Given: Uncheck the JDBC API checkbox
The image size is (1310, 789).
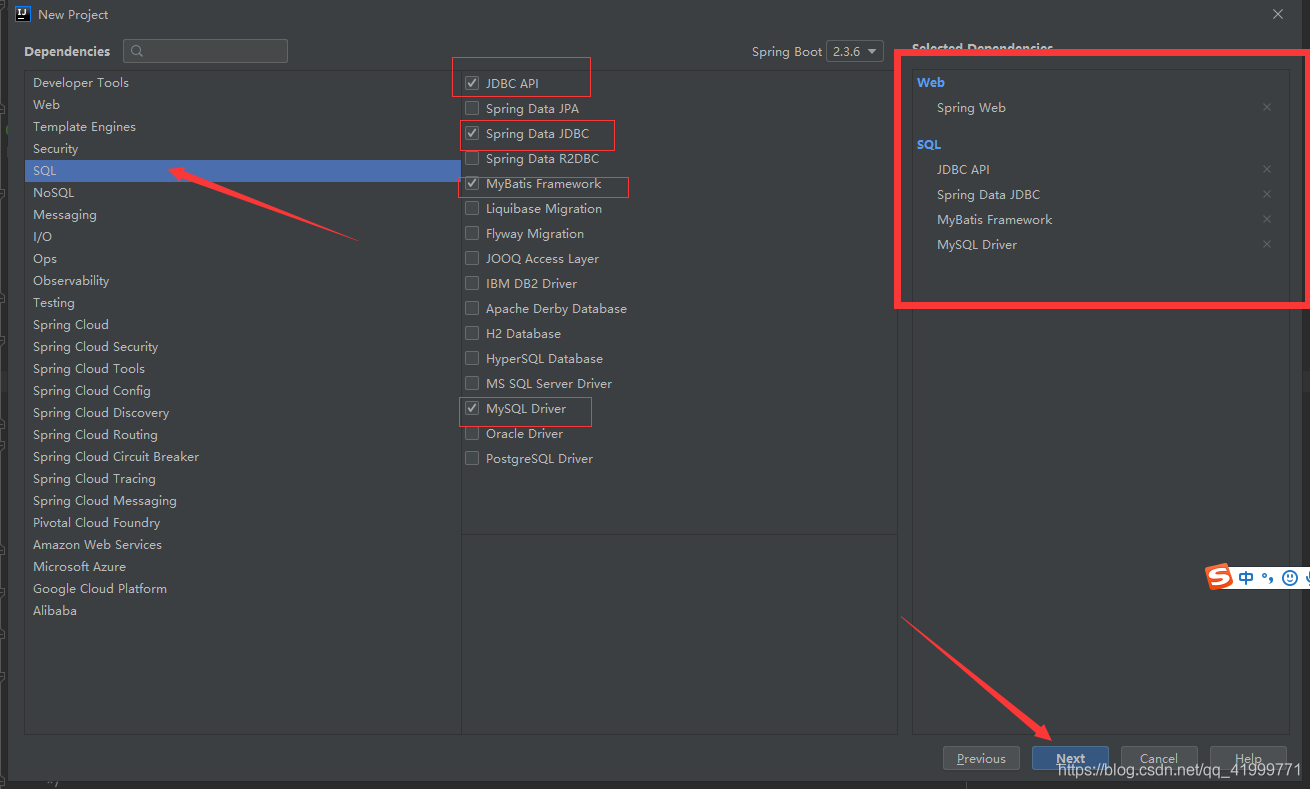Looking at the screenshot, I should (472, 83).
